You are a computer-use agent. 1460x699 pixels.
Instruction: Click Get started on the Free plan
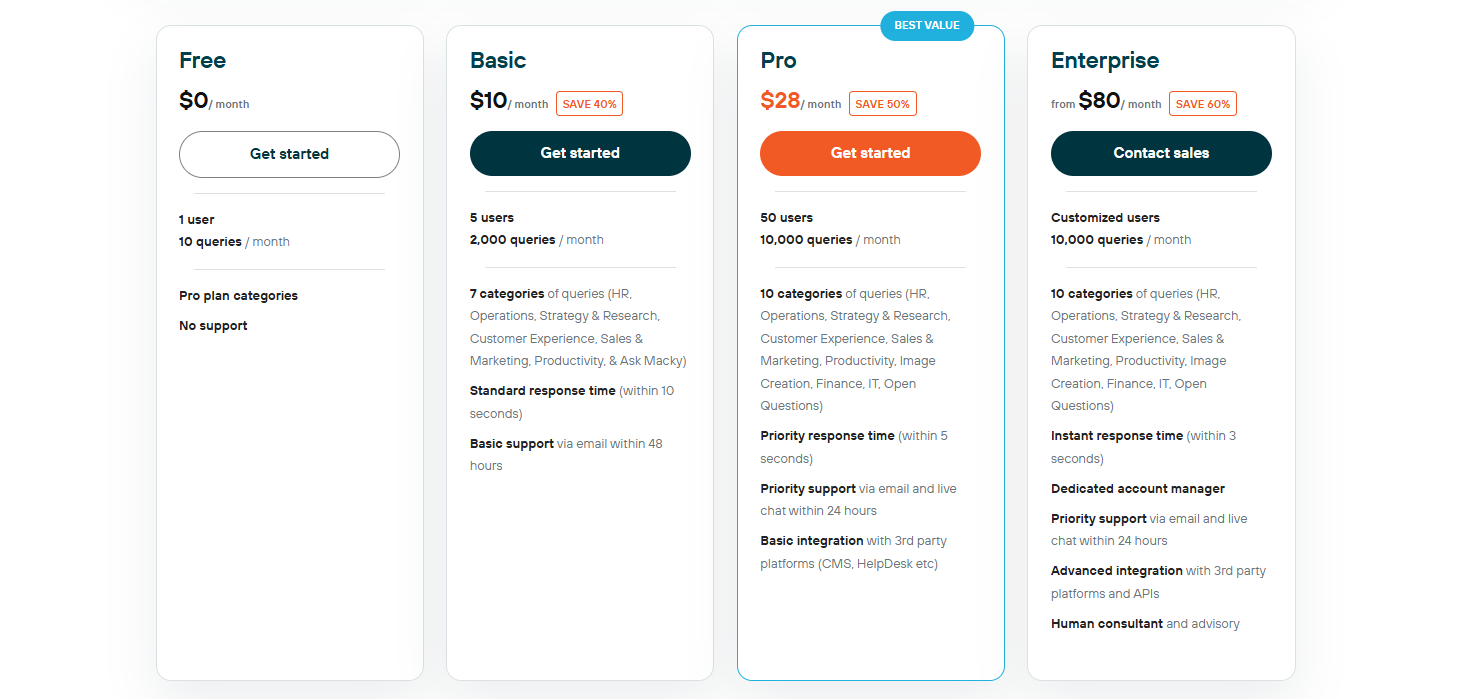[289, 154]
